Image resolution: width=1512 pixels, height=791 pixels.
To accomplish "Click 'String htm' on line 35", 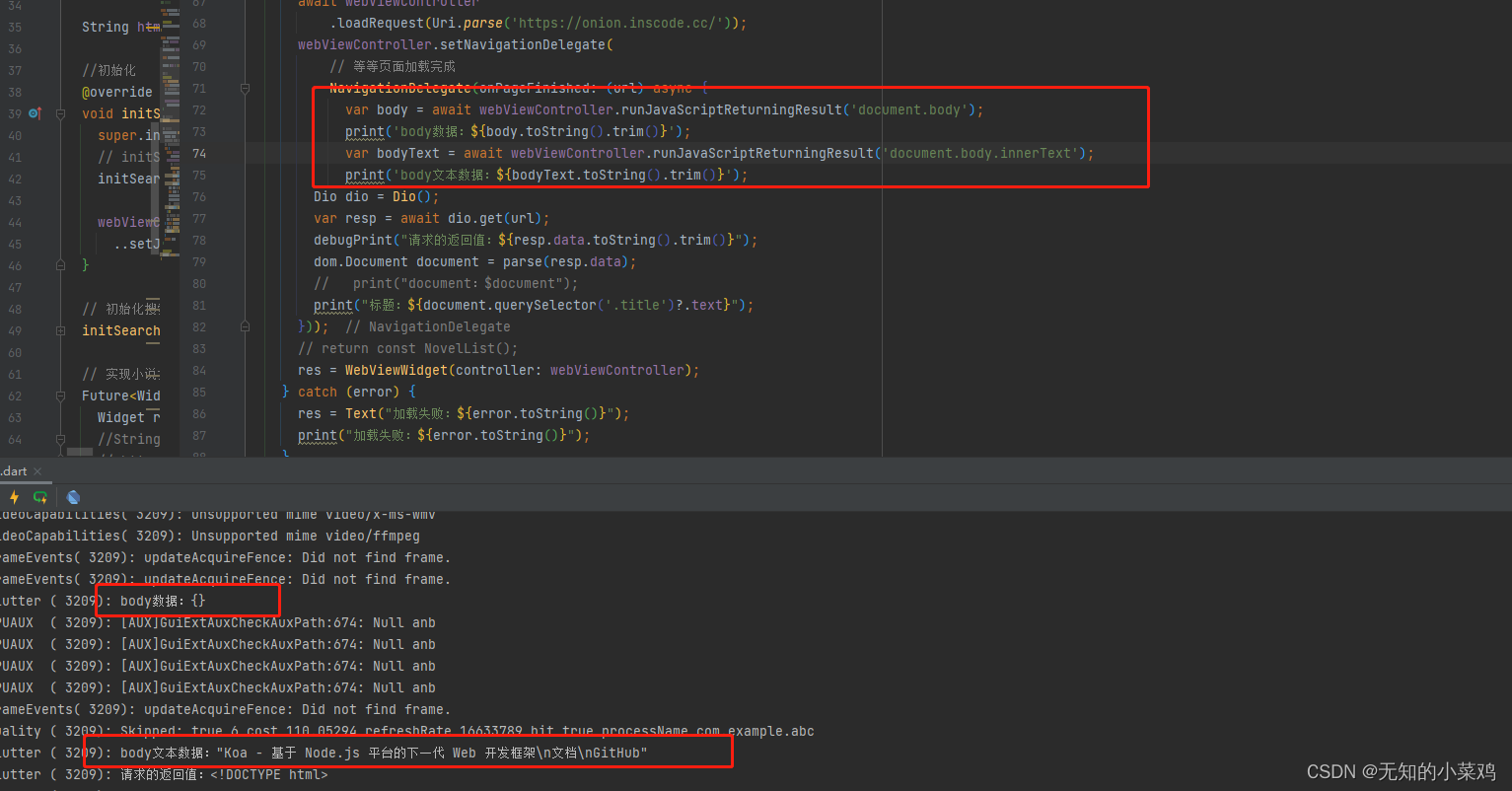I will [121, 27].
